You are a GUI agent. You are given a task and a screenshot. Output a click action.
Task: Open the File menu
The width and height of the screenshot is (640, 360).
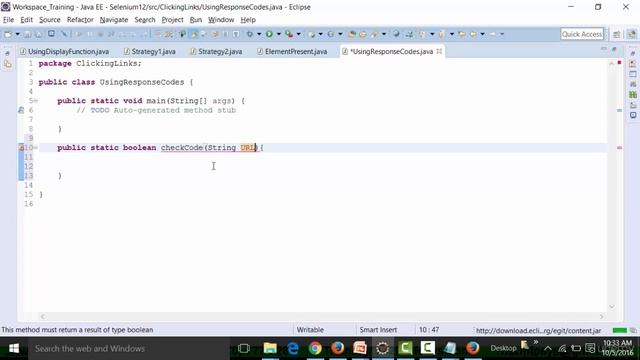click(x=8, y=20)
